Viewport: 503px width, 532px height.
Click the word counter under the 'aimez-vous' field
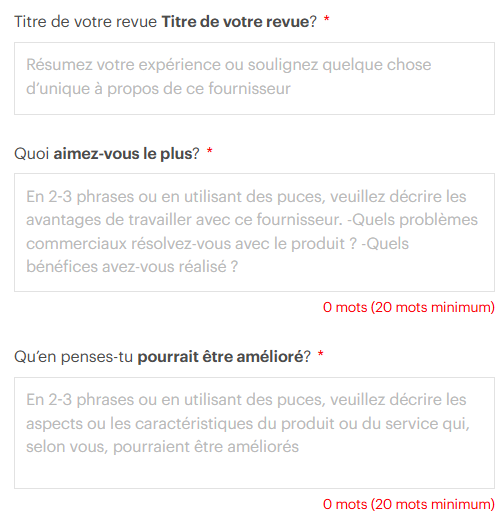pyautogui.click(x=409, y=307)
